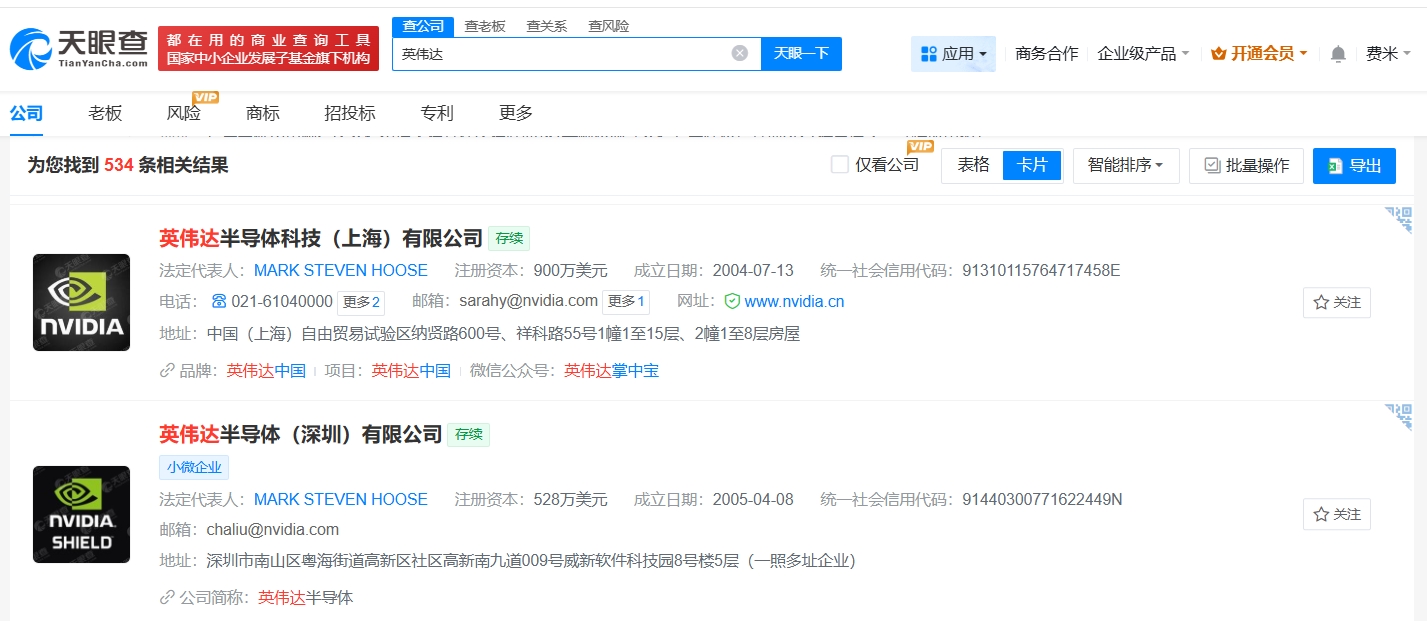
Task: Open the 智能排序 dropdown
Action: (x=1126, y=166)
